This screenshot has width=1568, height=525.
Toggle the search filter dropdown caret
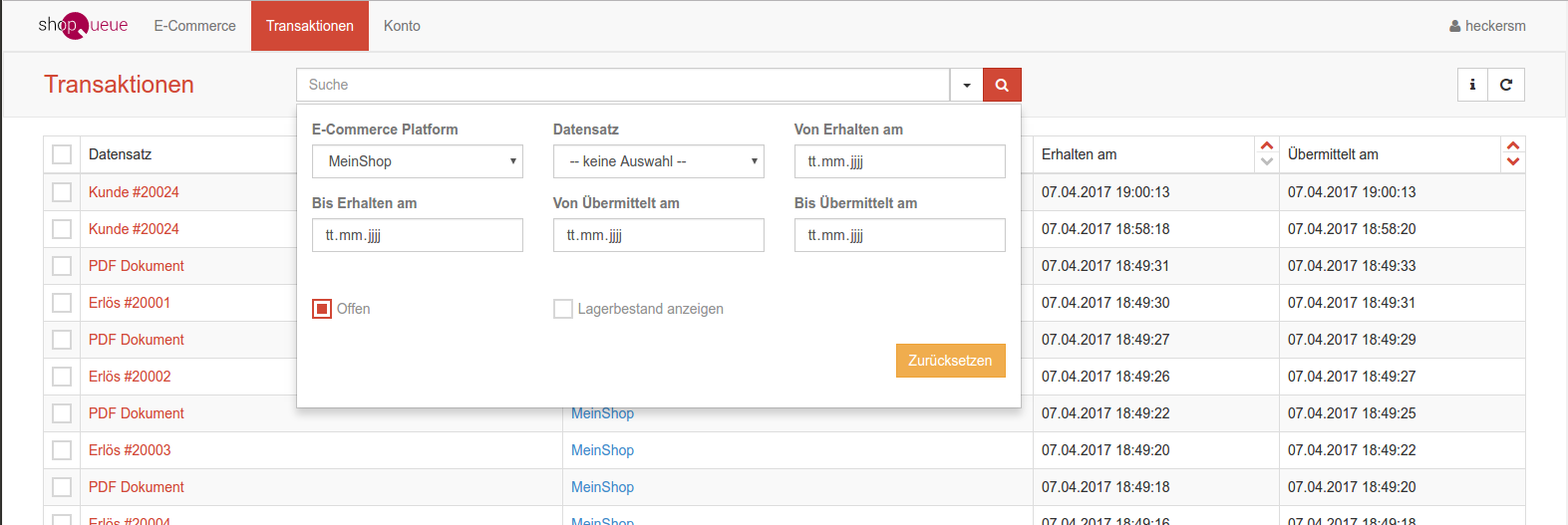pos(967,85)
